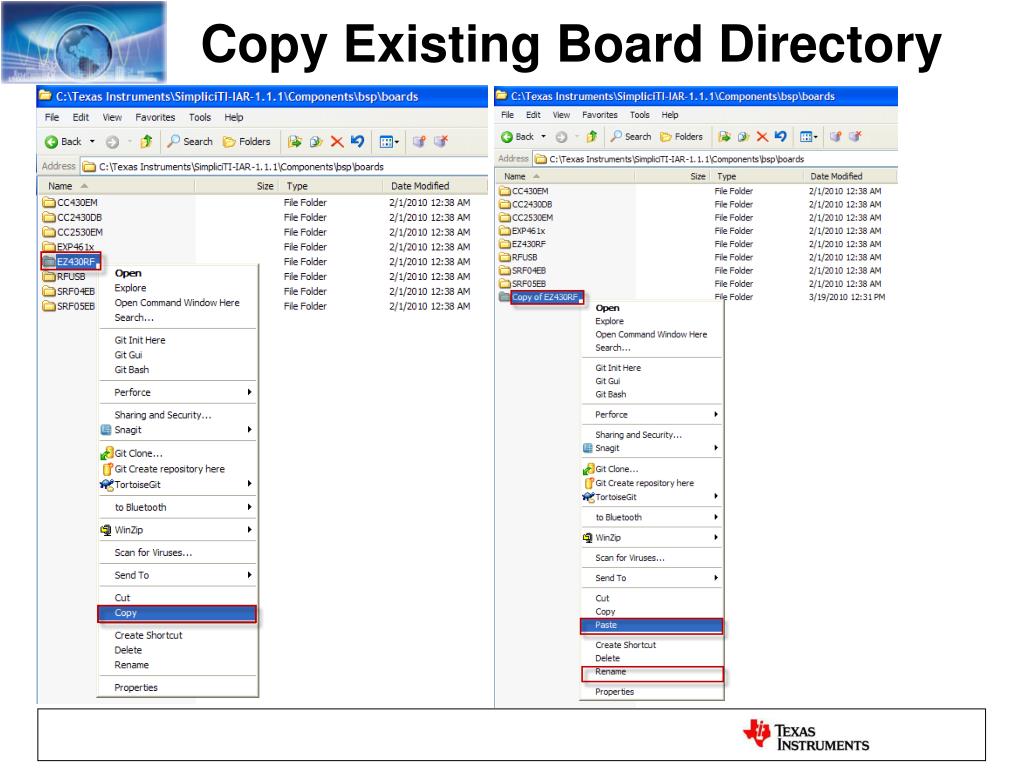Click Back arrow icon in left Explorer window

52,142
